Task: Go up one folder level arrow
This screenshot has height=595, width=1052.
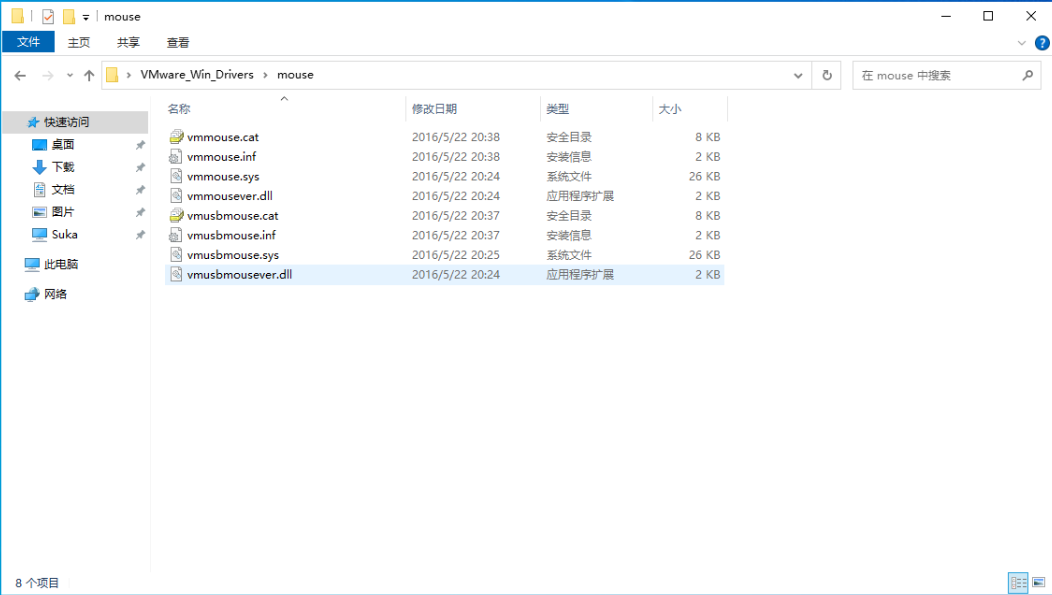Action: (x=89, y=75)
